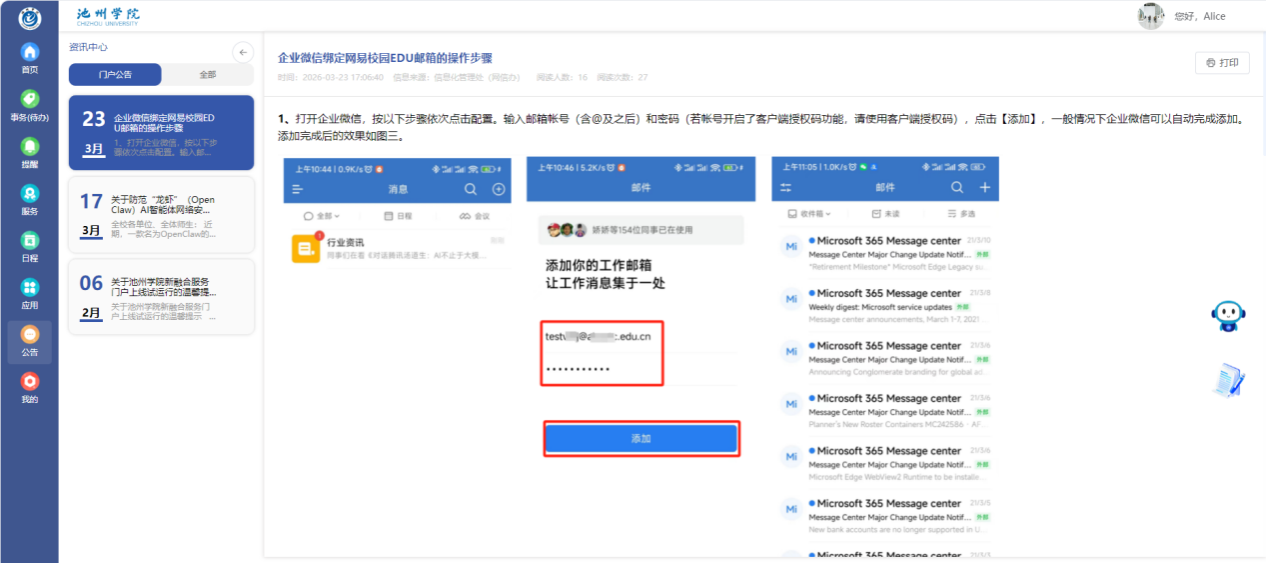Switch to the 全部 tab
The image size is (1266, 563).
coord(207,75)
